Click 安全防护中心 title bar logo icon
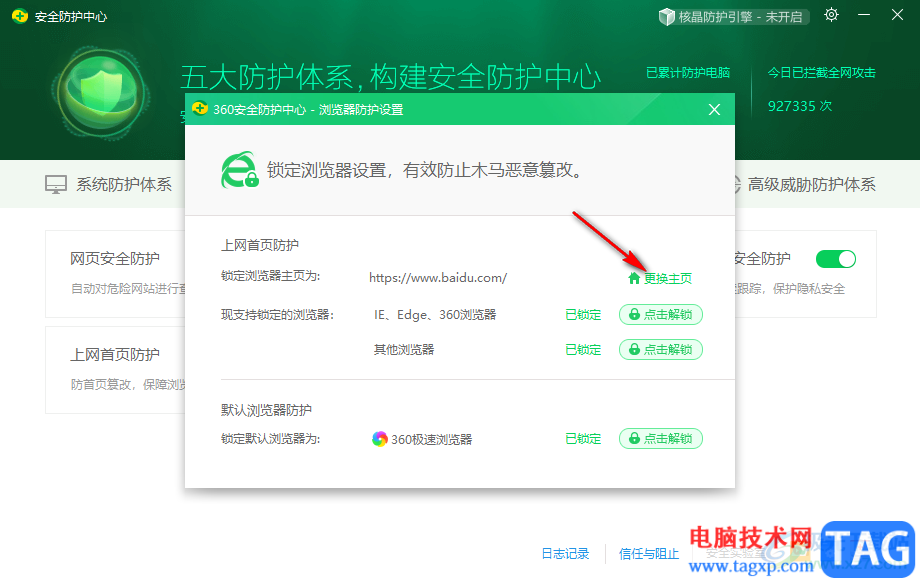The height and width of the screenshot is (580, 920). point(20,16)
